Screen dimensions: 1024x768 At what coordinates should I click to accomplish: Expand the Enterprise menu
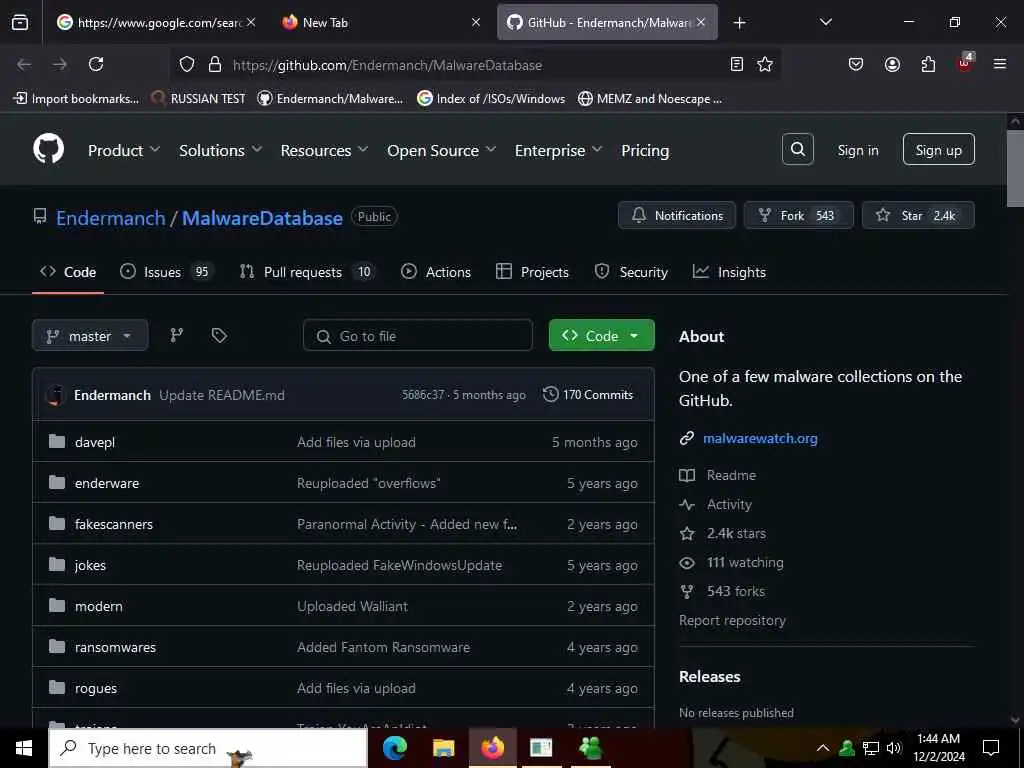click(x=558, y=150)
